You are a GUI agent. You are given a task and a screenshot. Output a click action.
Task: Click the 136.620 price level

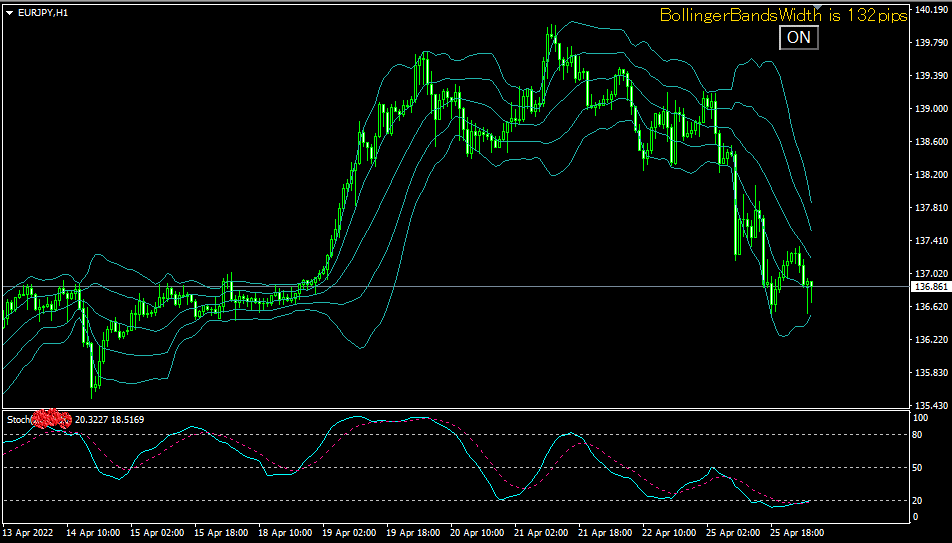(x=931, y=307)
